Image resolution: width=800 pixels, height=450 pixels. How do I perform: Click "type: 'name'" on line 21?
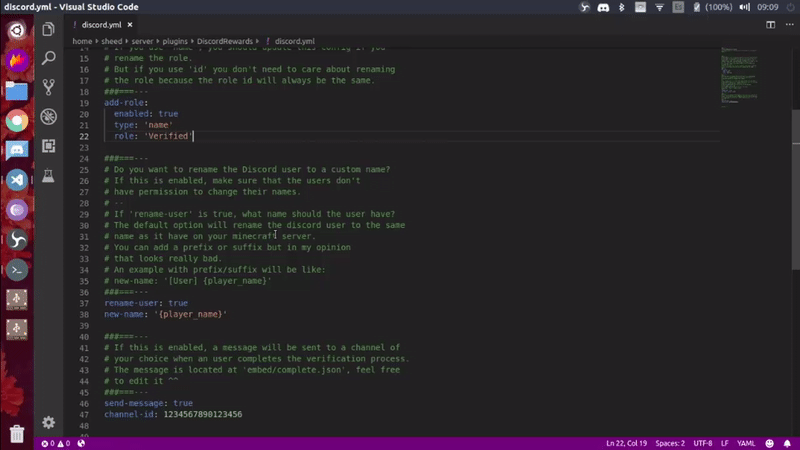143,125
